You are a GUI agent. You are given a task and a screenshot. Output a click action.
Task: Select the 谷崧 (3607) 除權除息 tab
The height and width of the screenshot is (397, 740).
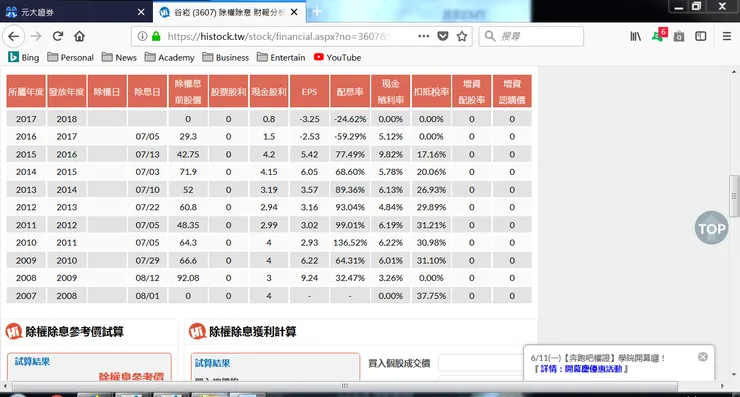[x=229, y=12]
